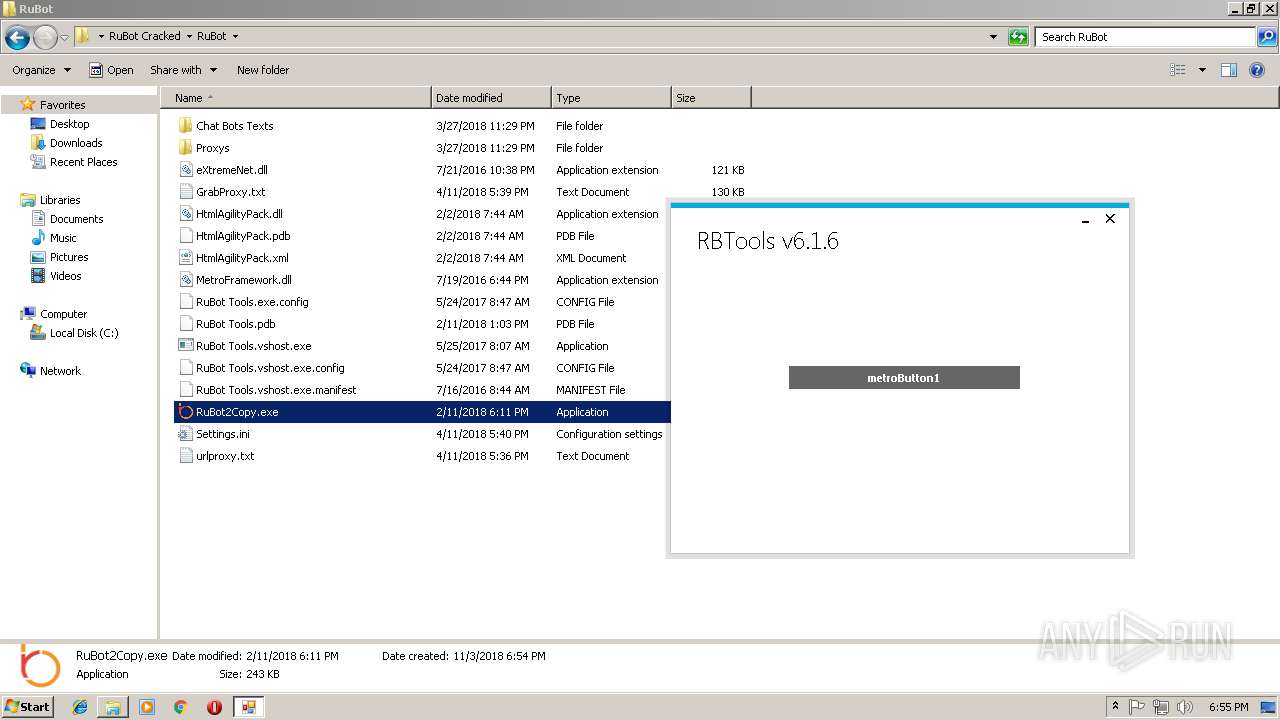Select the HtmlAgilityPack.xml file icon

click(x=185, y=258)
